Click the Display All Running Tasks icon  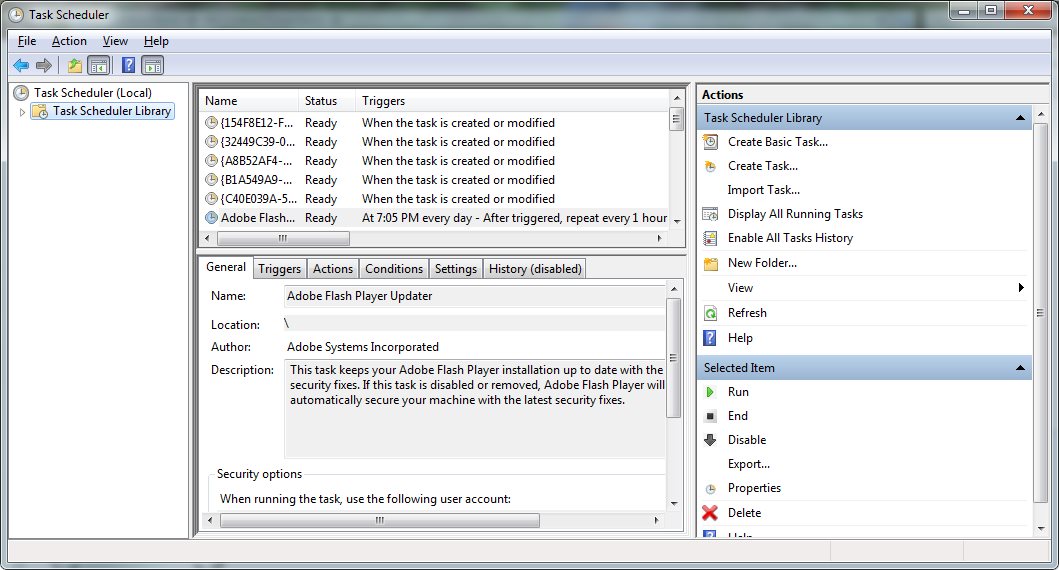(x=711, y=214)
